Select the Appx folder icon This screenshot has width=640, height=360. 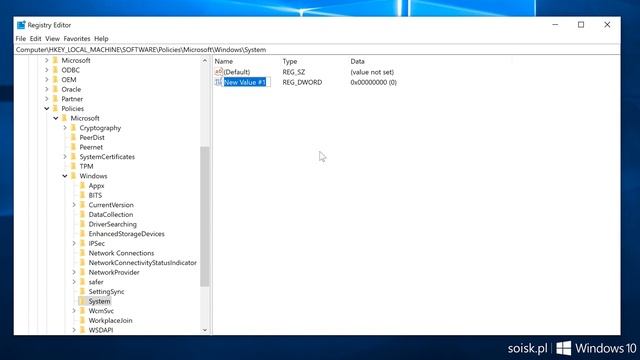pyautogui.click(x=83, y=186)
